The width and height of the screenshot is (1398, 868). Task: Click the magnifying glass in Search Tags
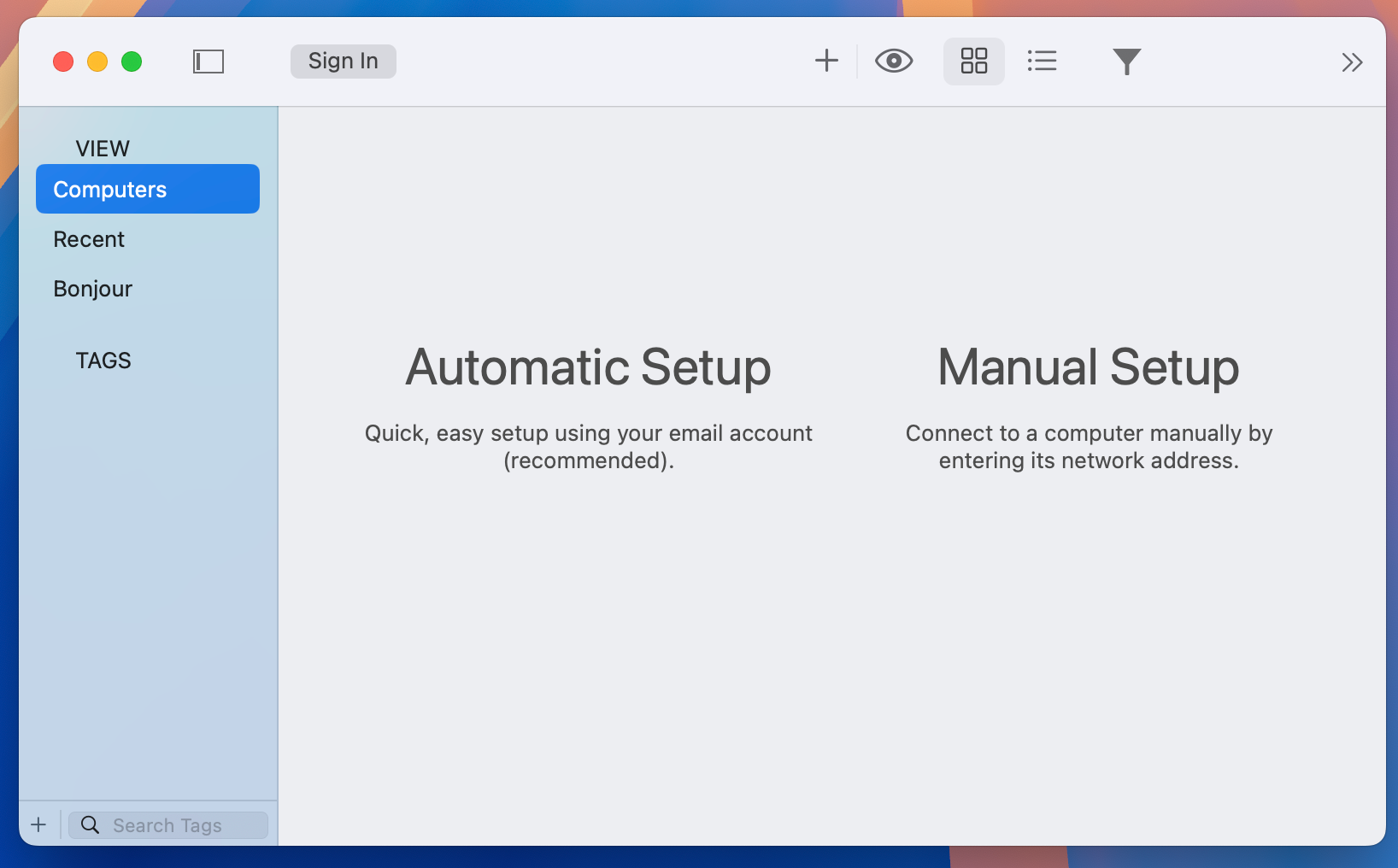(x=90, y=824)
